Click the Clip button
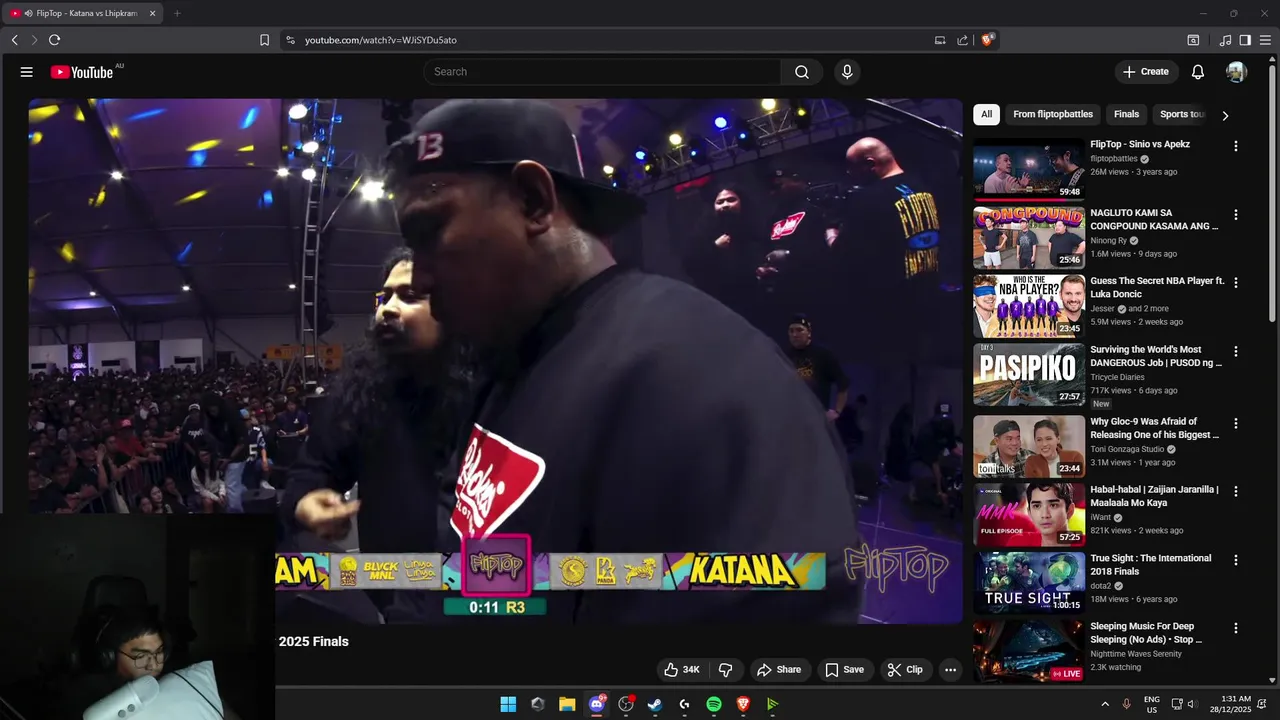The height and width of the screenshot is (720, 1280). point(905,670)
